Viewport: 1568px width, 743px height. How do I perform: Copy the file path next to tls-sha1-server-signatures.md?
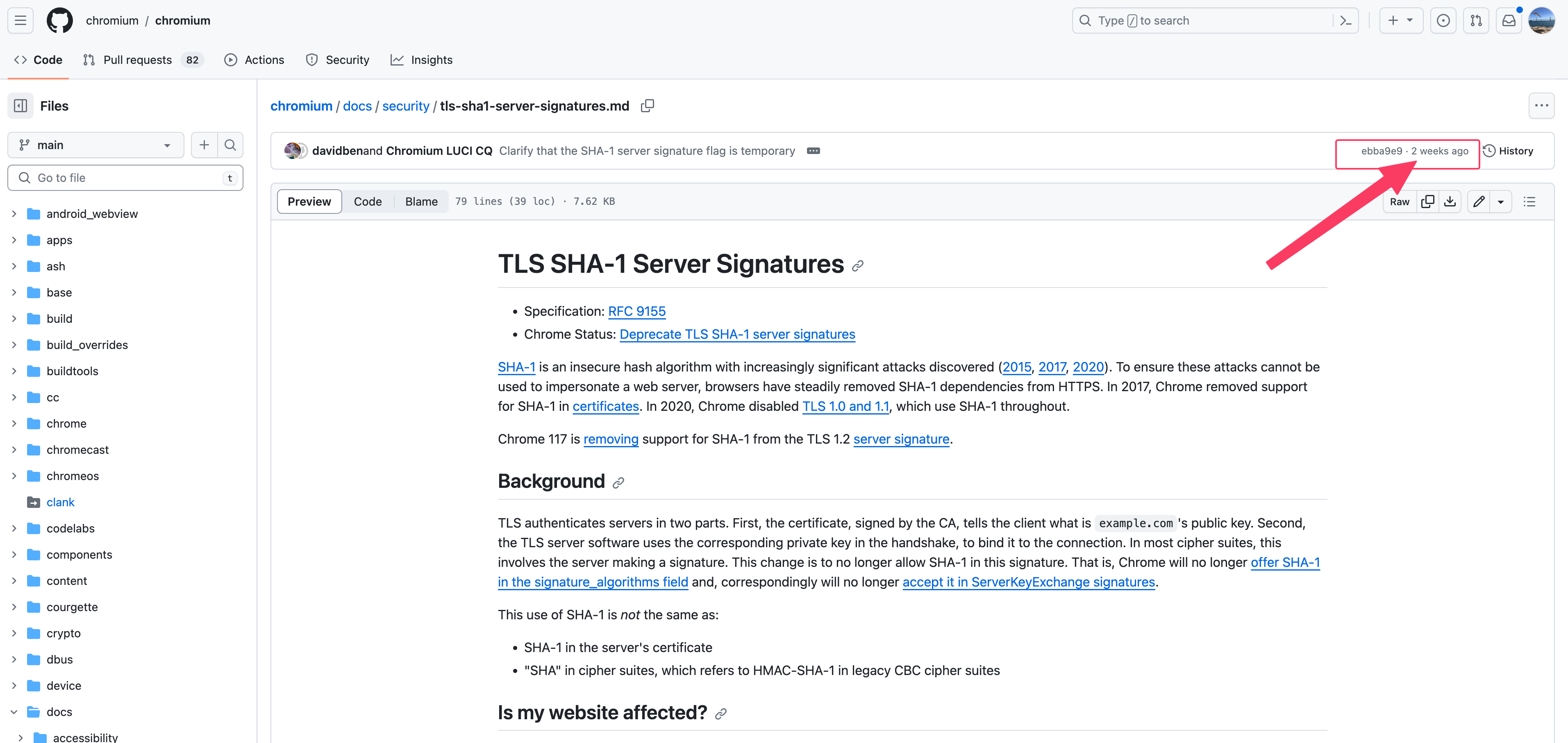click(647, 105)
